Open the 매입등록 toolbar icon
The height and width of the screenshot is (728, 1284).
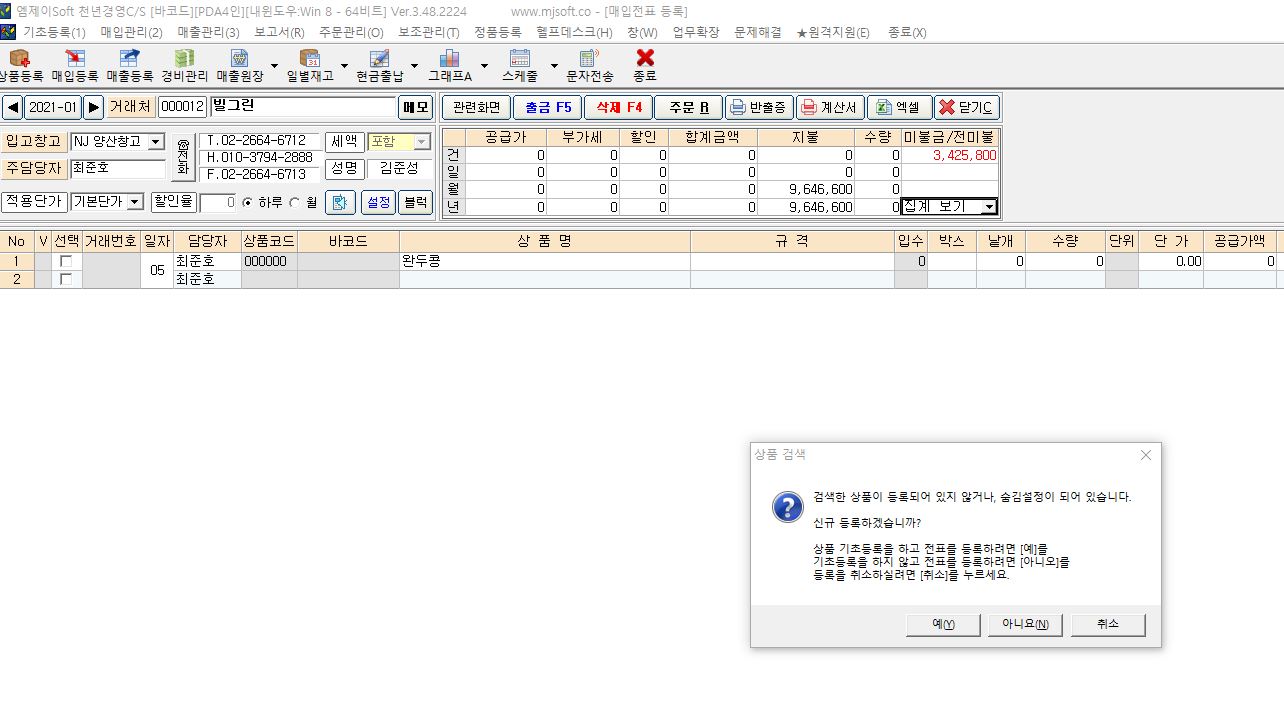pyautogui.click(x=75, y=65)
